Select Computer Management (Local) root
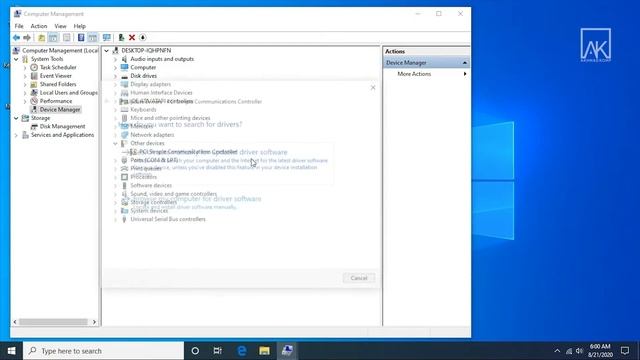 60,51
